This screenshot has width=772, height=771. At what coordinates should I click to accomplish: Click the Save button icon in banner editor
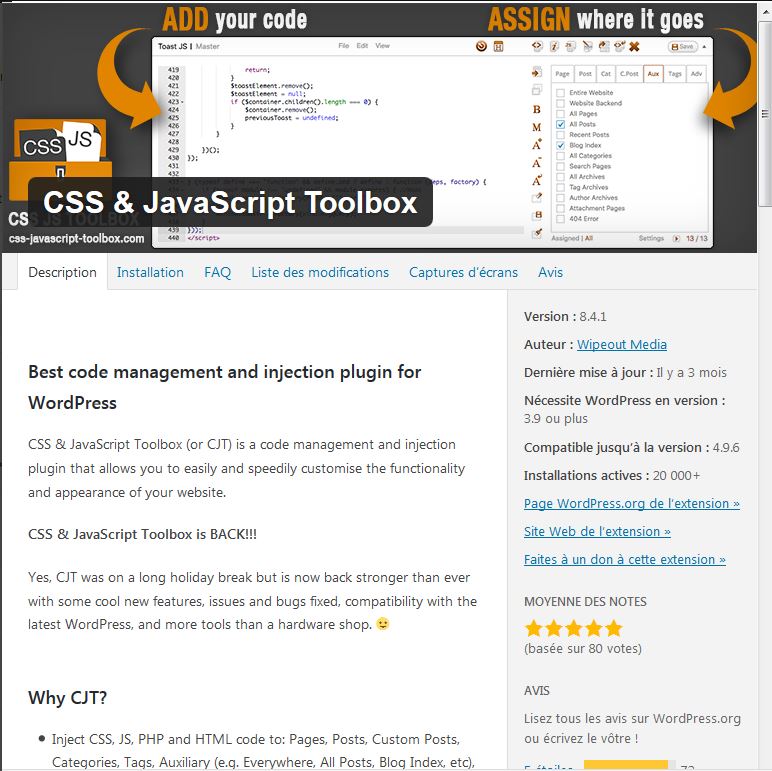pyautogui.click(x=684, y=46)
